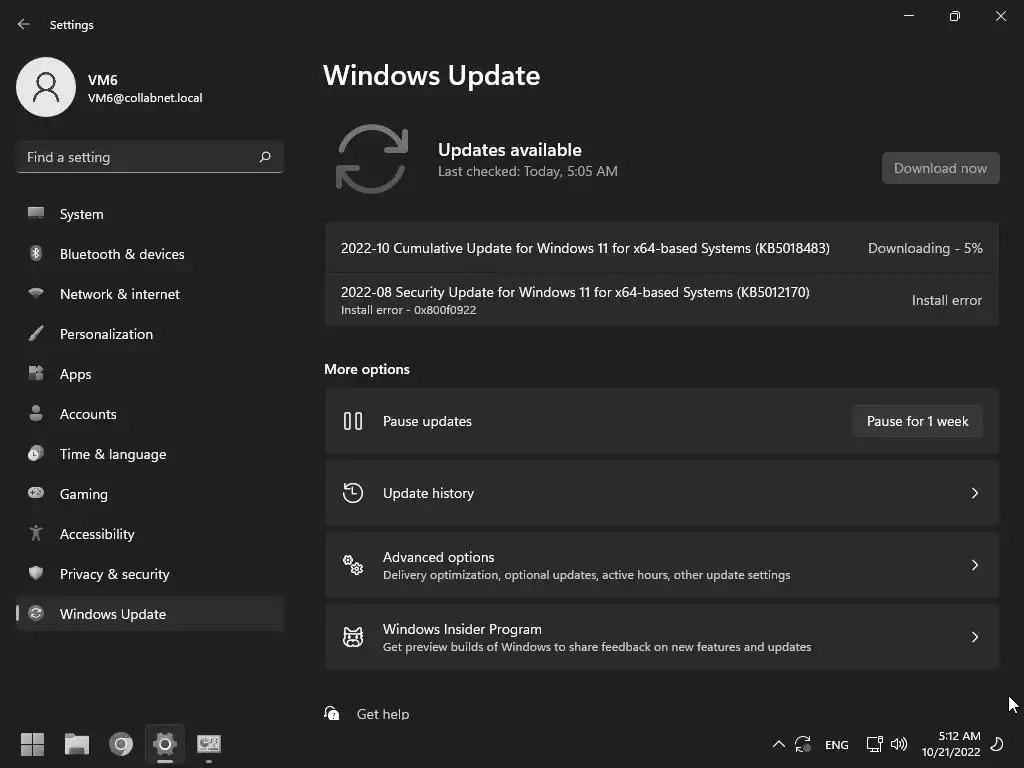Click the VM6@collabnet.local account name
This screenshot has width=1024, height=768.
point(145,98)
